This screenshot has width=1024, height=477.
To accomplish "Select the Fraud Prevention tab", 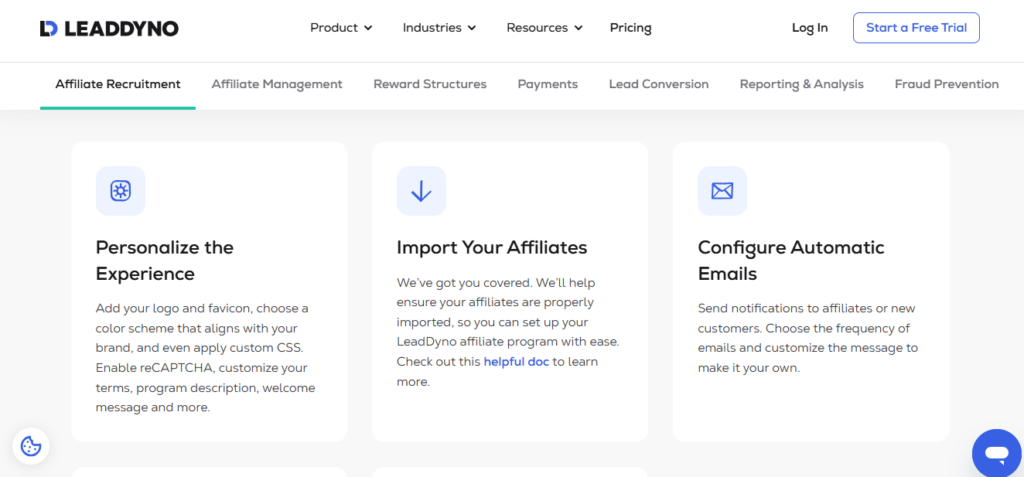I will [946, 84].
